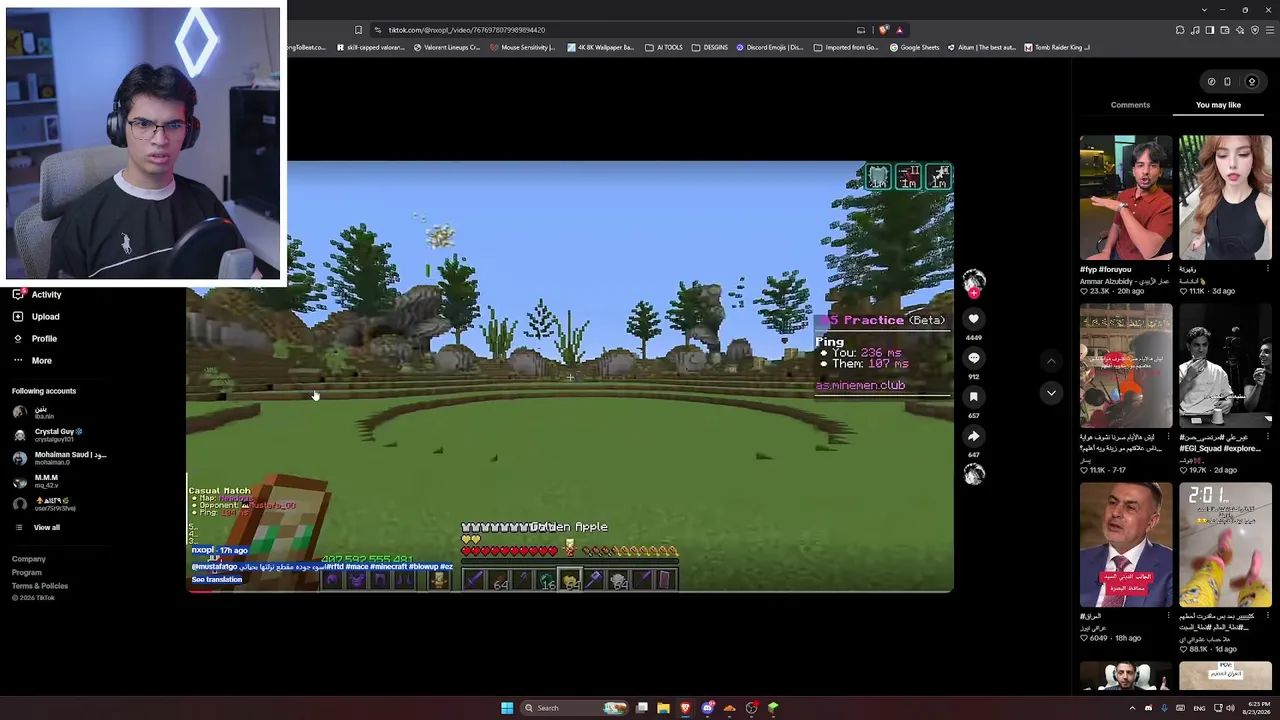
Task: Open the #fyp #foryou recommended video thumbnail
Action: [1126, 198]
